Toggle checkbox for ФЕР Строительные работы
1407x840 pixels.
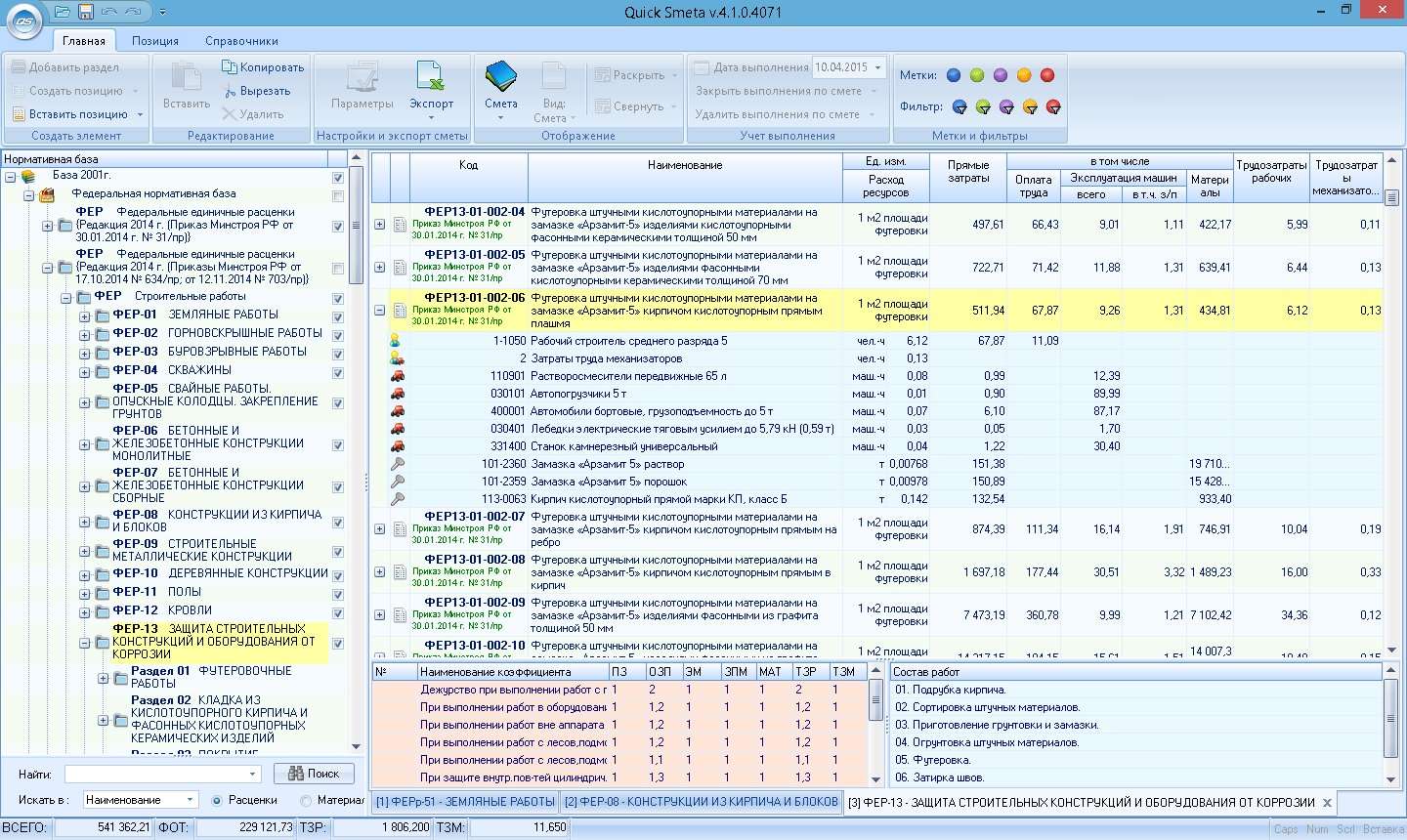point(338,299)
